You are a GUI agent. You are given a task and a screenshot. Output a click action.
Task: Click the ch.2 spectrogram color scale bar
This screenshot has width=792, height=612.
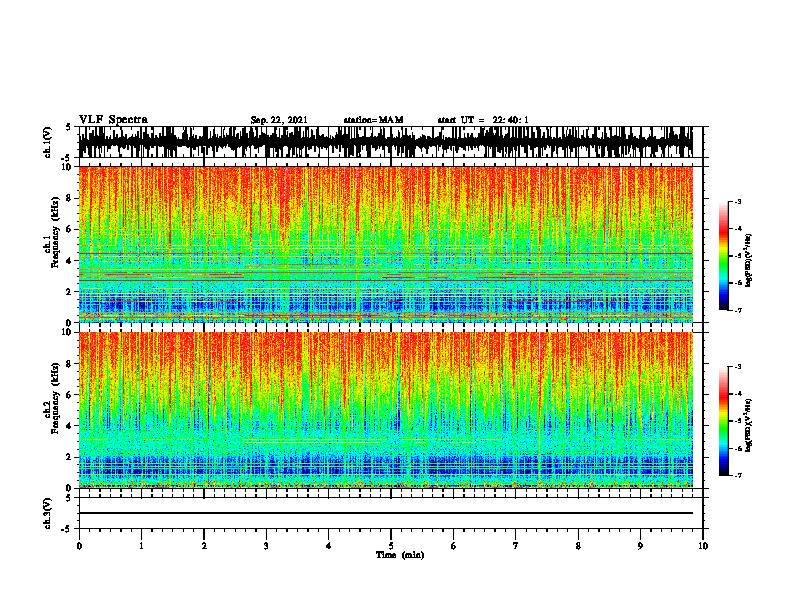click(x=723, y=421)
